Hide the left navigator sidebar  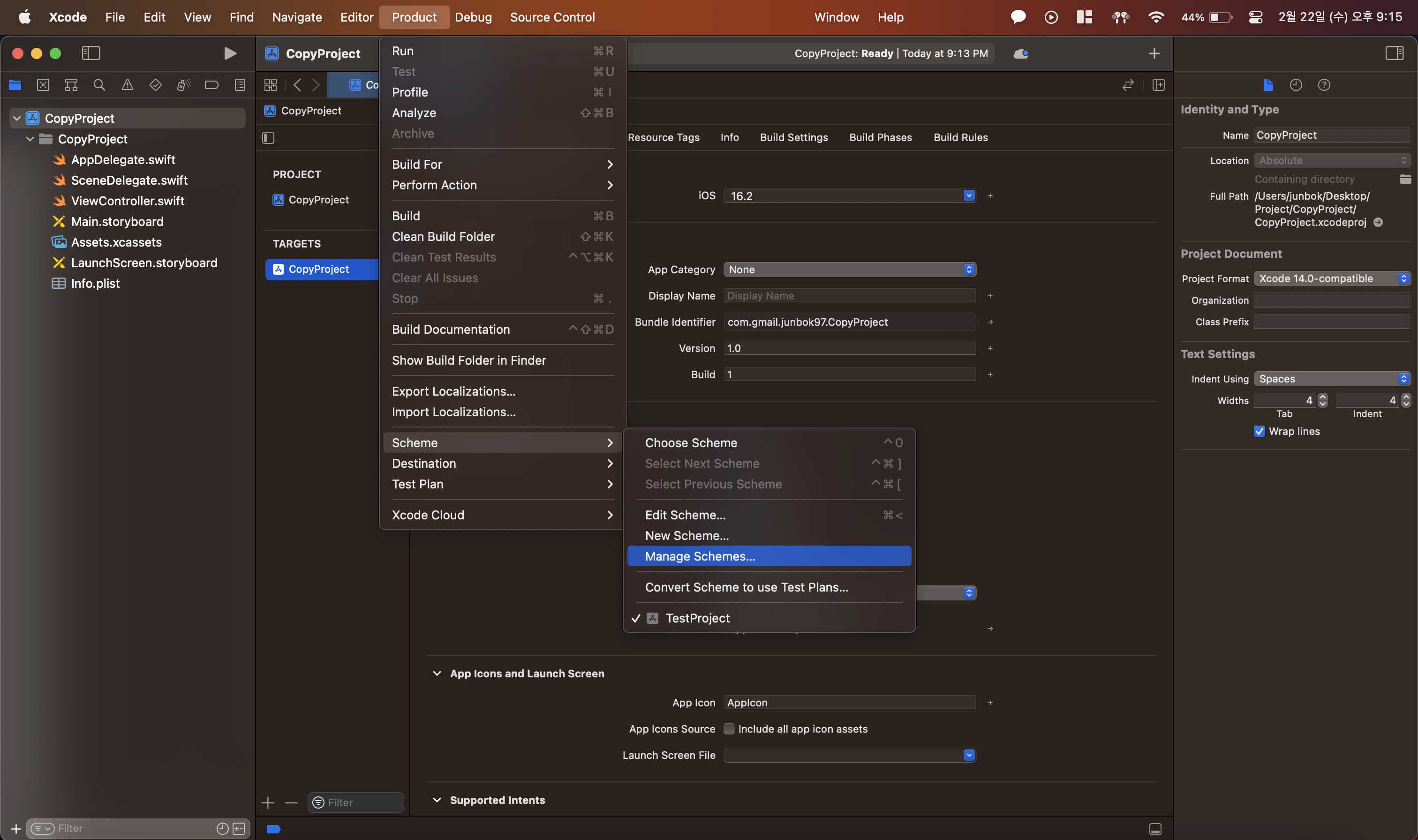coord(91,53)
